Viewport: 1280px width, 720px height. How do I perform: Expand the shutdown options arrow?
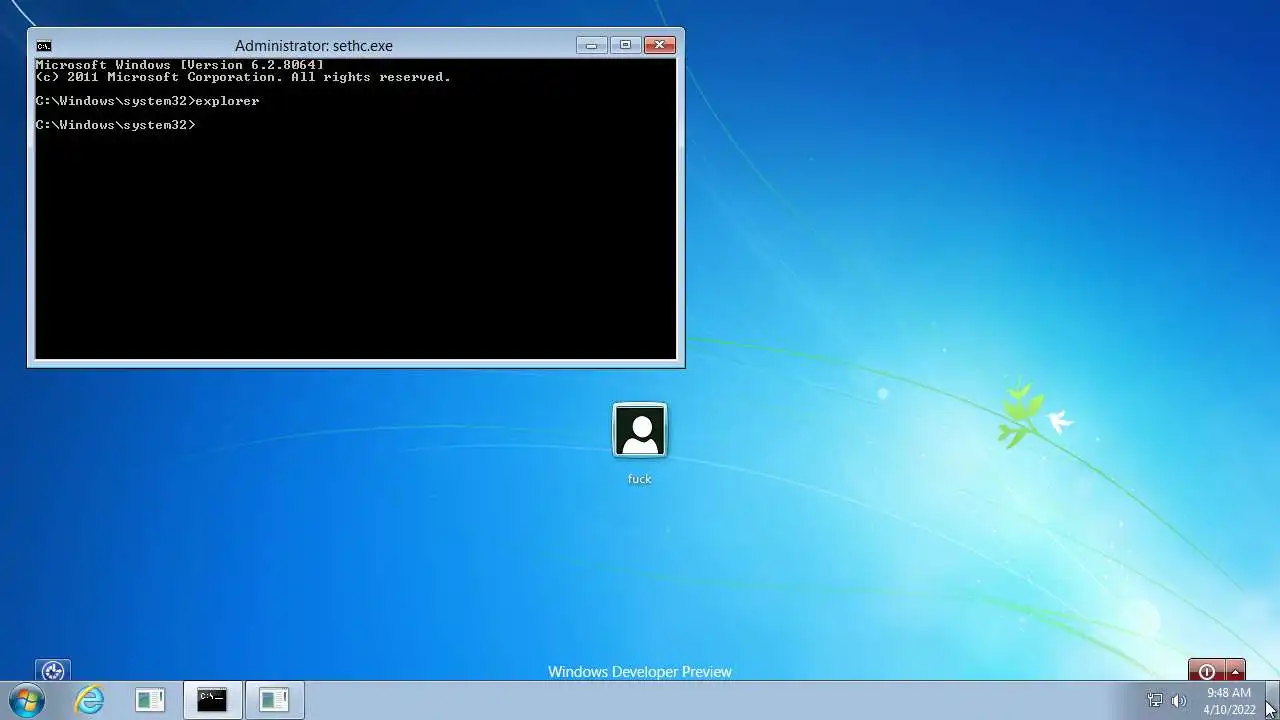click(x=1235, y=671)
